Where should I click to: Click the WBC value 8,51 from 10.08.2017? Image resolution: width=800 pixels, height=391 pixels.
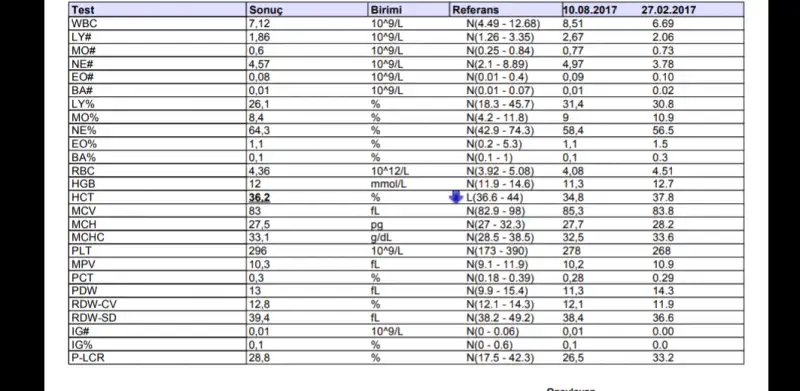point(573,23)
